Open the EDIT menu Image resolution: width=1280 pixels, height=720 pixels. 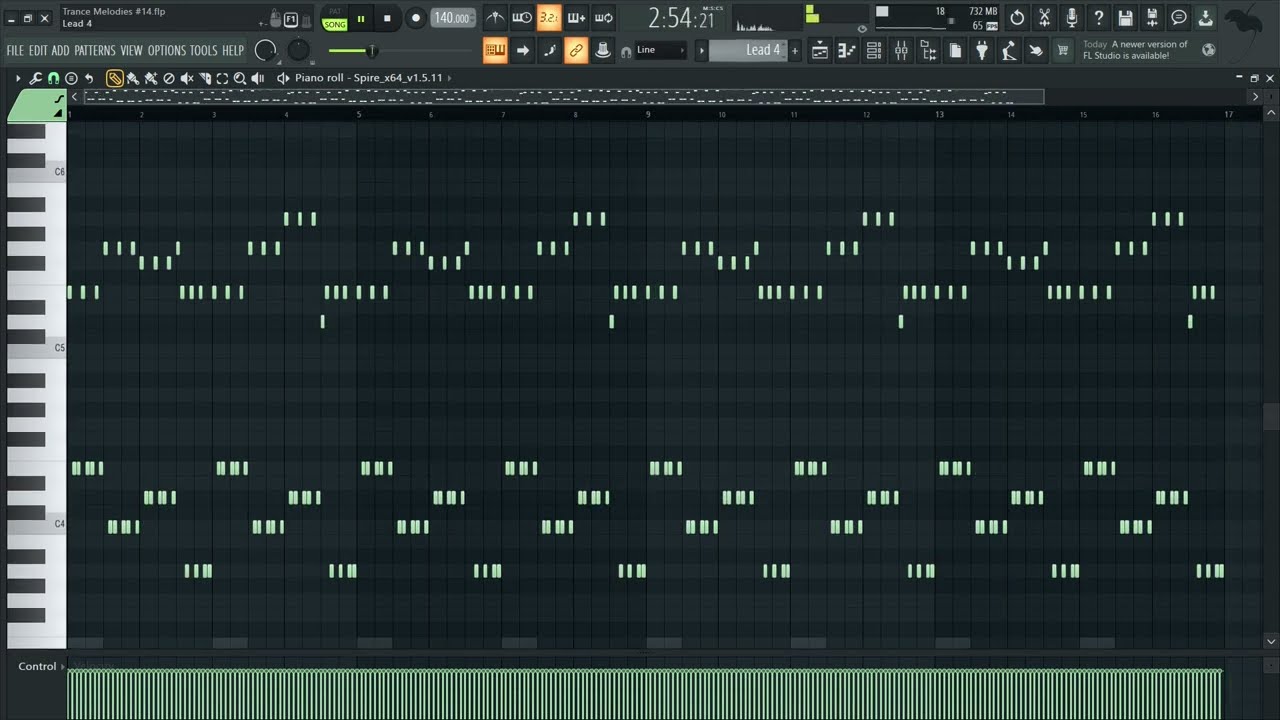38,50
